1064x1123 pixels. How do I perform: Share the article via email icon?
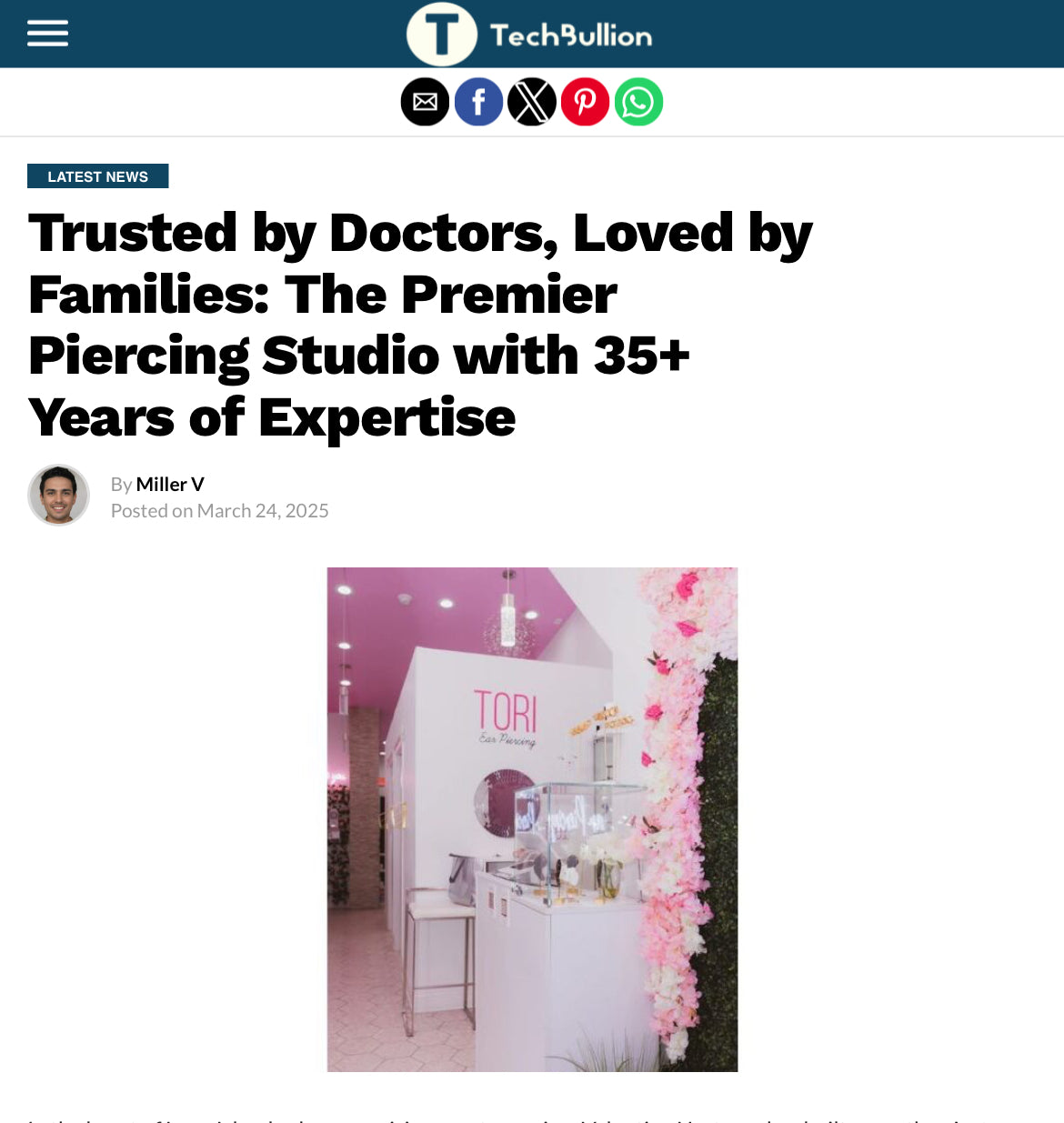[x=425, y=102]
